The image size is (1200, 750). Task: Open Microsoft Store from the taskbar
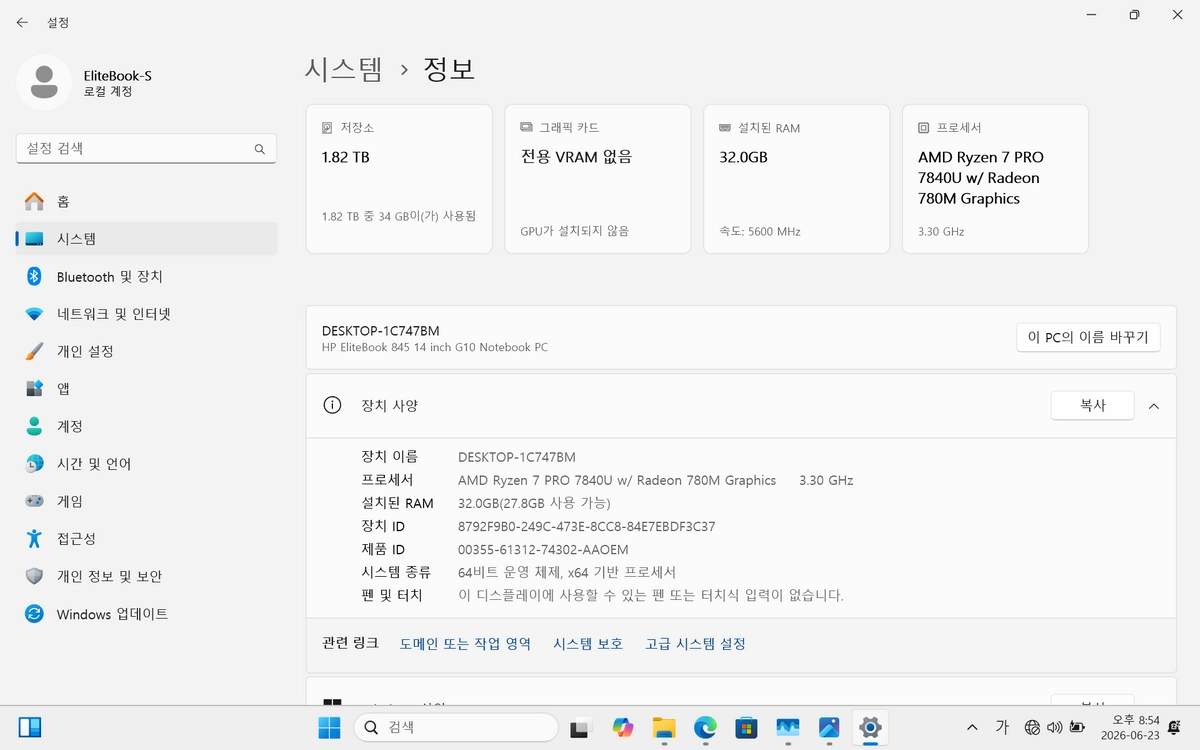coord(746,727)
